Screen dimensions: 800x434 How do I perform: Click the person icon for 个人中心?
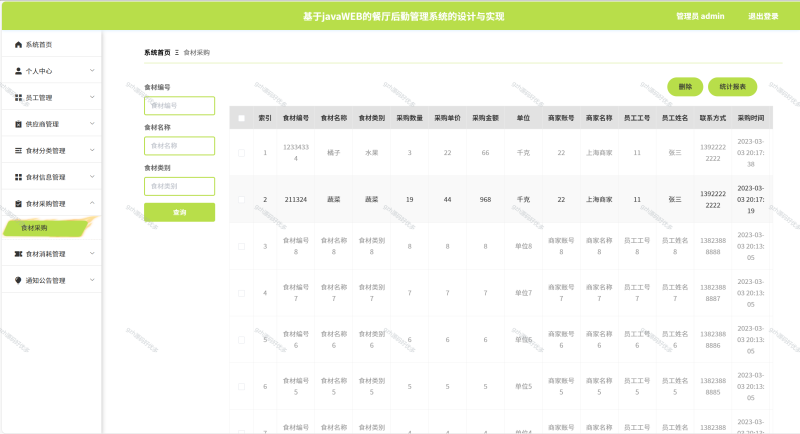pyautogui.click(x=18, y=71)
